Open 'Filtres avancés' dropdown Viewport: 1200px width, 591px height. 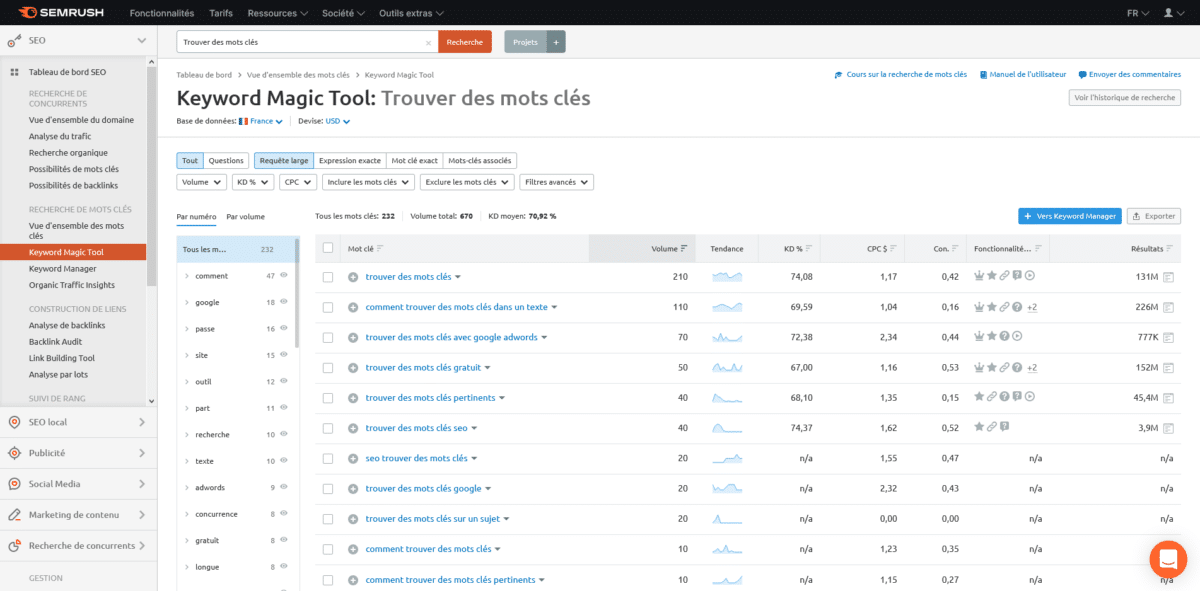coord(556,182)
